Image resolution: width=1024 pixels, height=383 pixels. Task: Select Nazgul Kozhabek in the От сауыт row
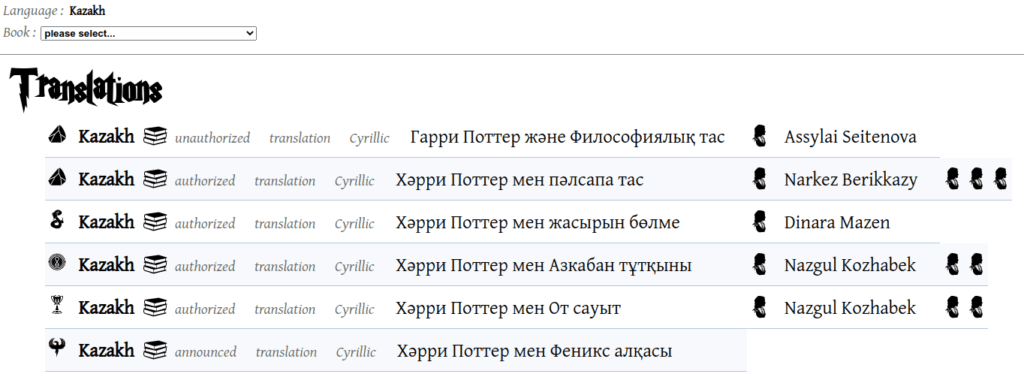coord(850,308)
